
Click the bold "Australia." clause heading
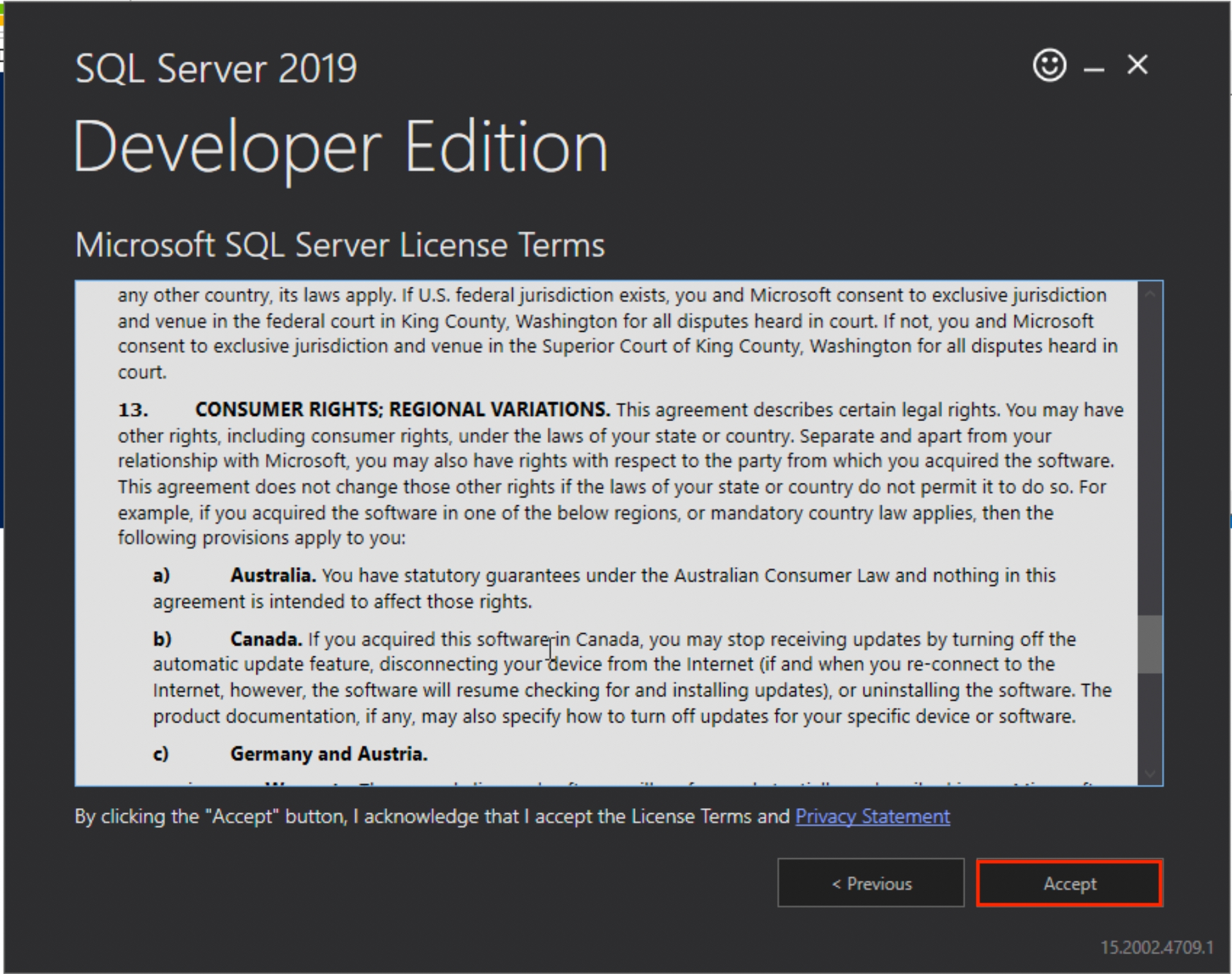pos(273,575)
